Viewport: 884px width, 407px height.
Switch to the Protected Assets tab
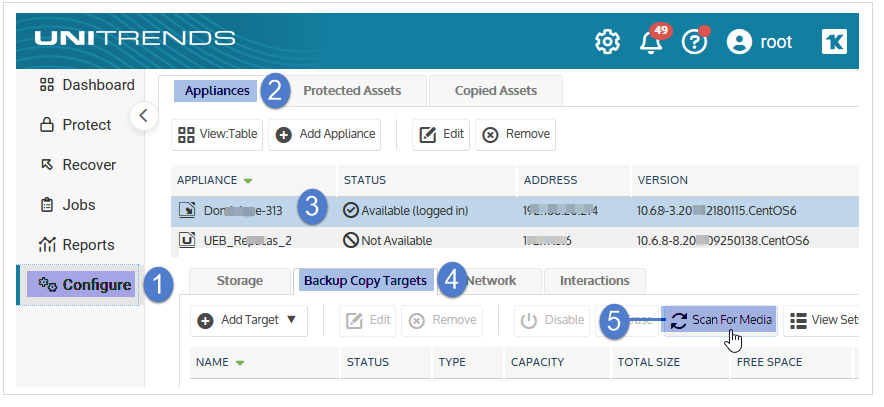point(352,91)
